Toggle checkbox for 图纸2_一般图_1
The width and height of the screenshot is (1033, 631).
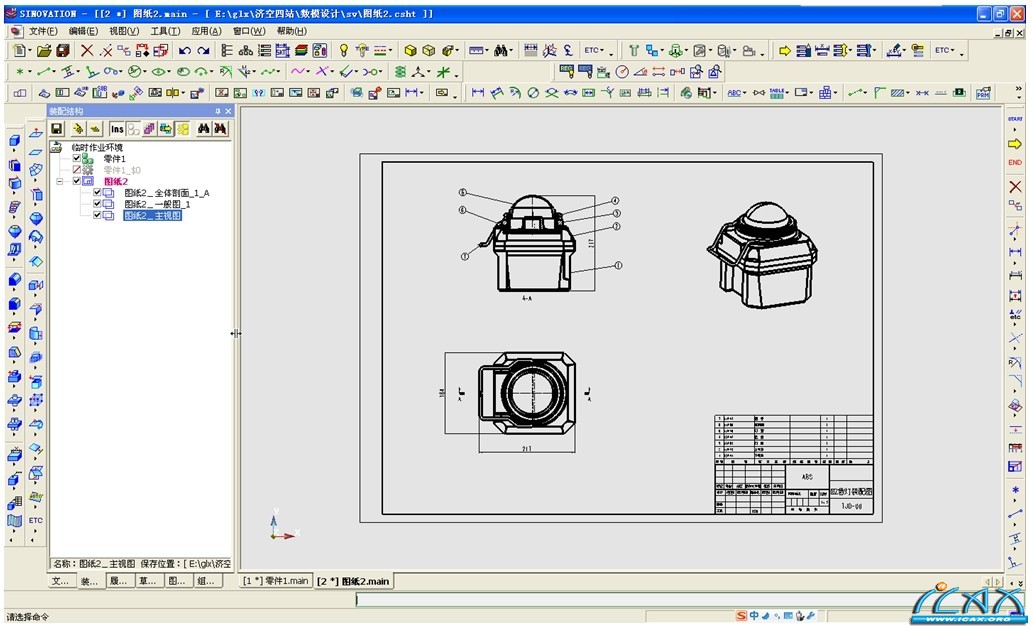[x=98, y=204]
